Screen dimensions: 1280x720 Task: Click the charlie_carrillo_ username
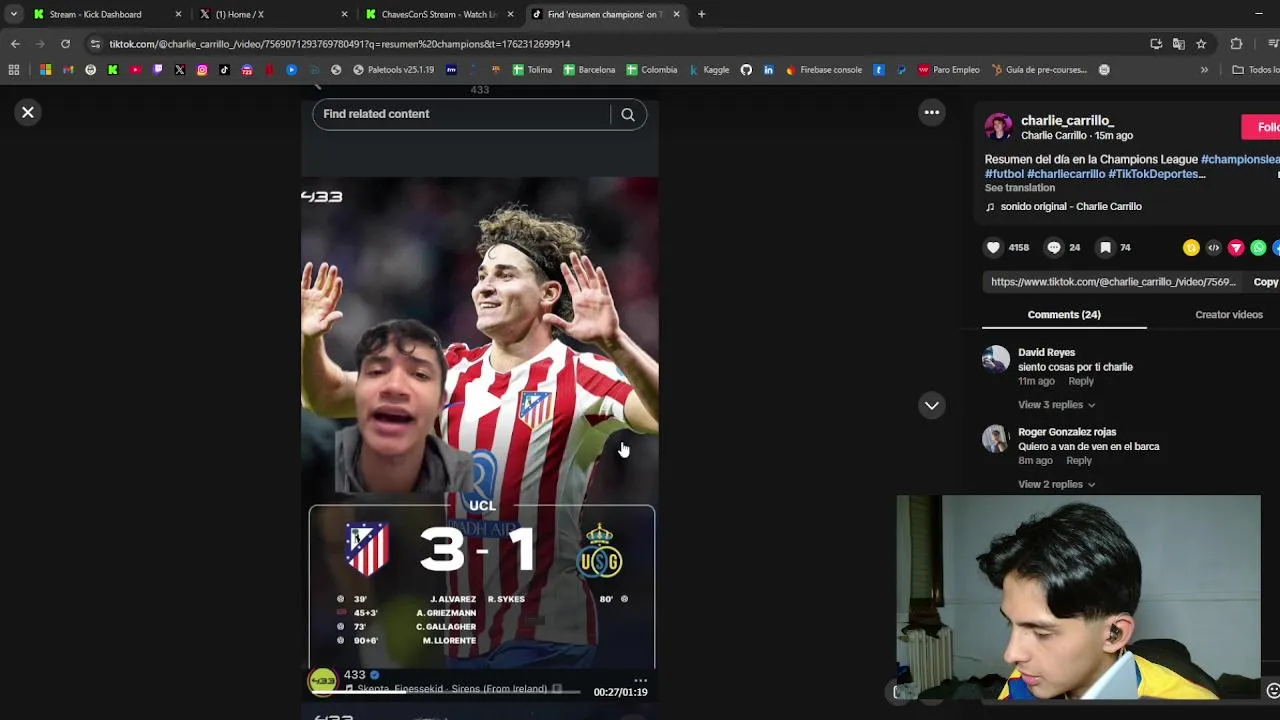click(1067, 120)
